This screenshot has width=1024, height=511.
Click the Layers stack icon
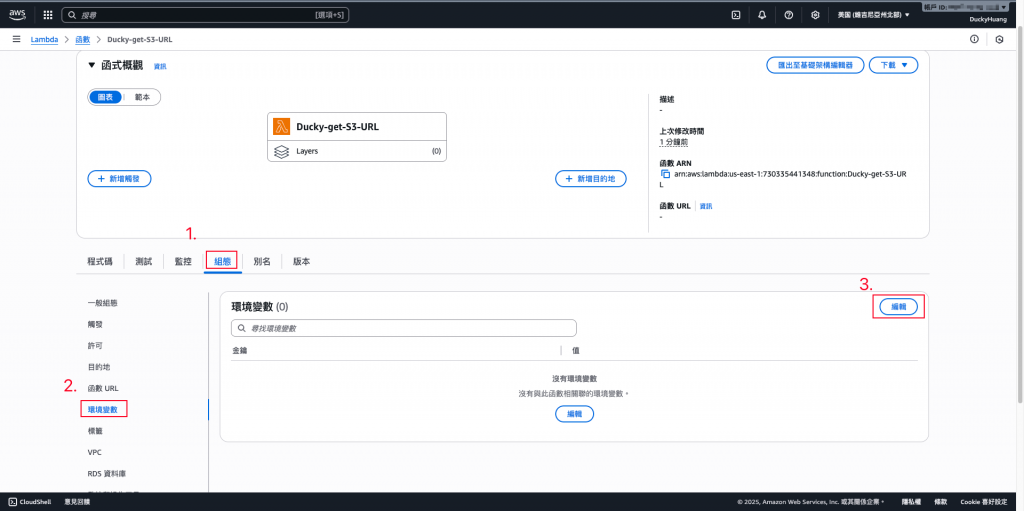pos(281,151)
